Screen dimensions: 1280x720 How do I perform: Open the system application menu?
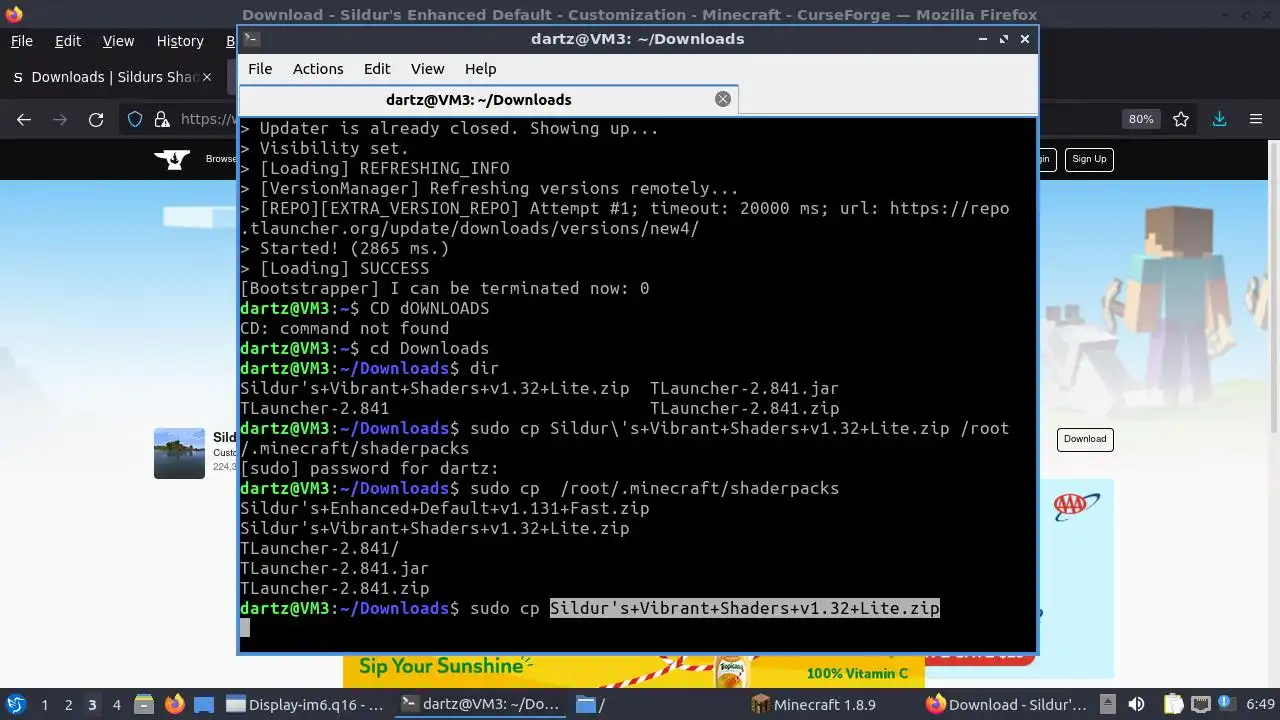15,704
